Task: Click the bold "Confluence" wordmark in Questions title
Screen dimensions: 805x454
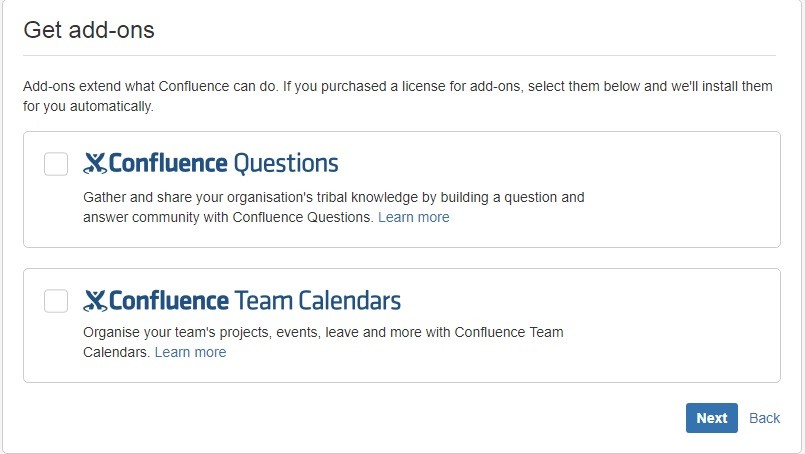Action: click(168, 163)
